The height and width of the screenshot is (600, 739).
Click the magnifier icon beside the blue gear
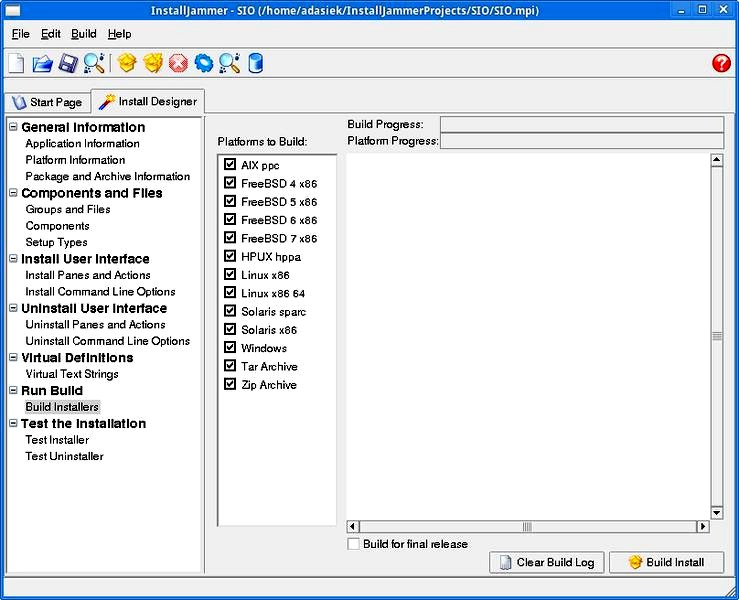pos(230,63)
